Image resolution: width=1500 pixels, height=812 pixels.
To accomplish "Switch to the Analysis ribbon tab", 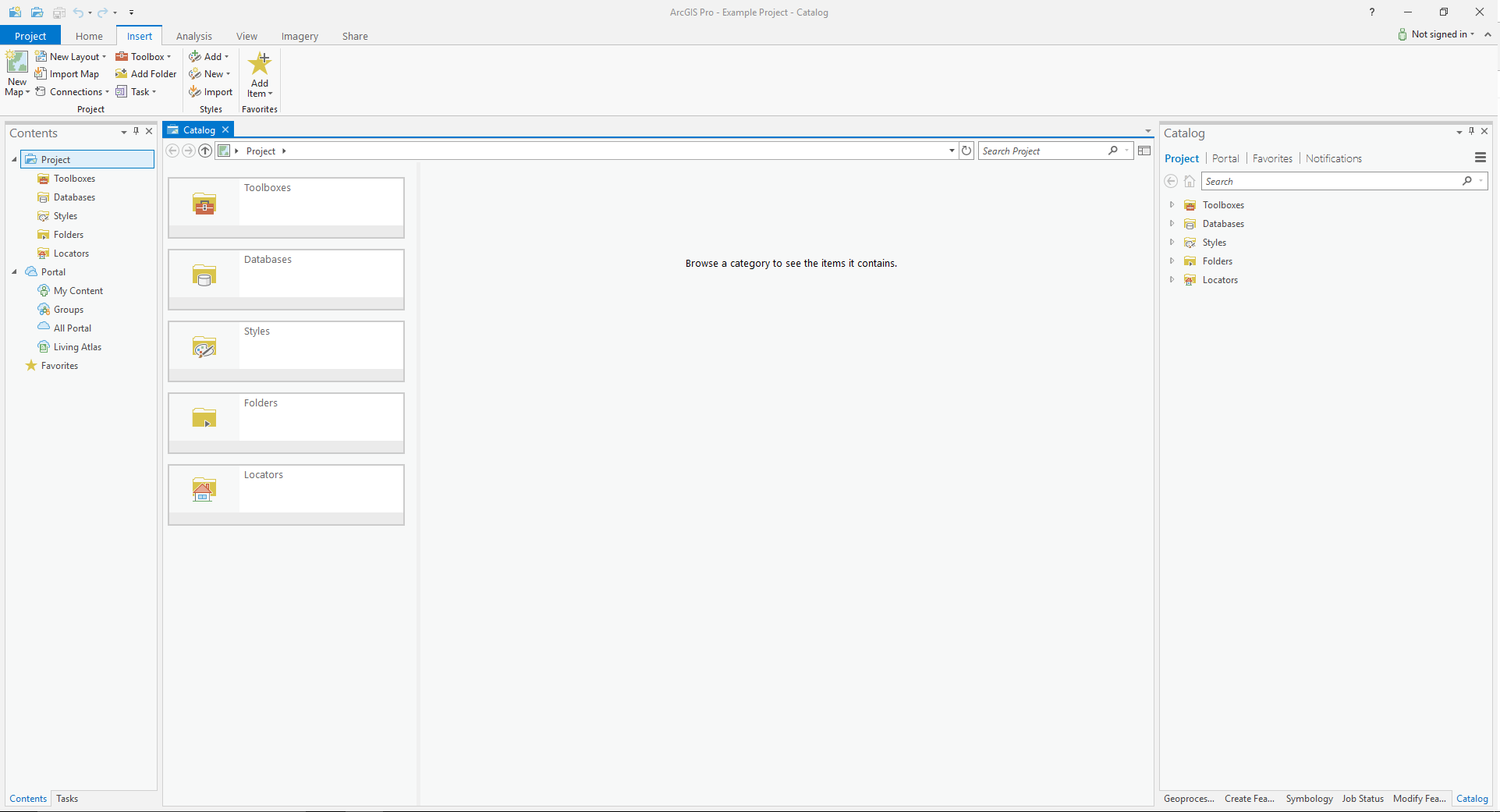I will coord(194,36).
